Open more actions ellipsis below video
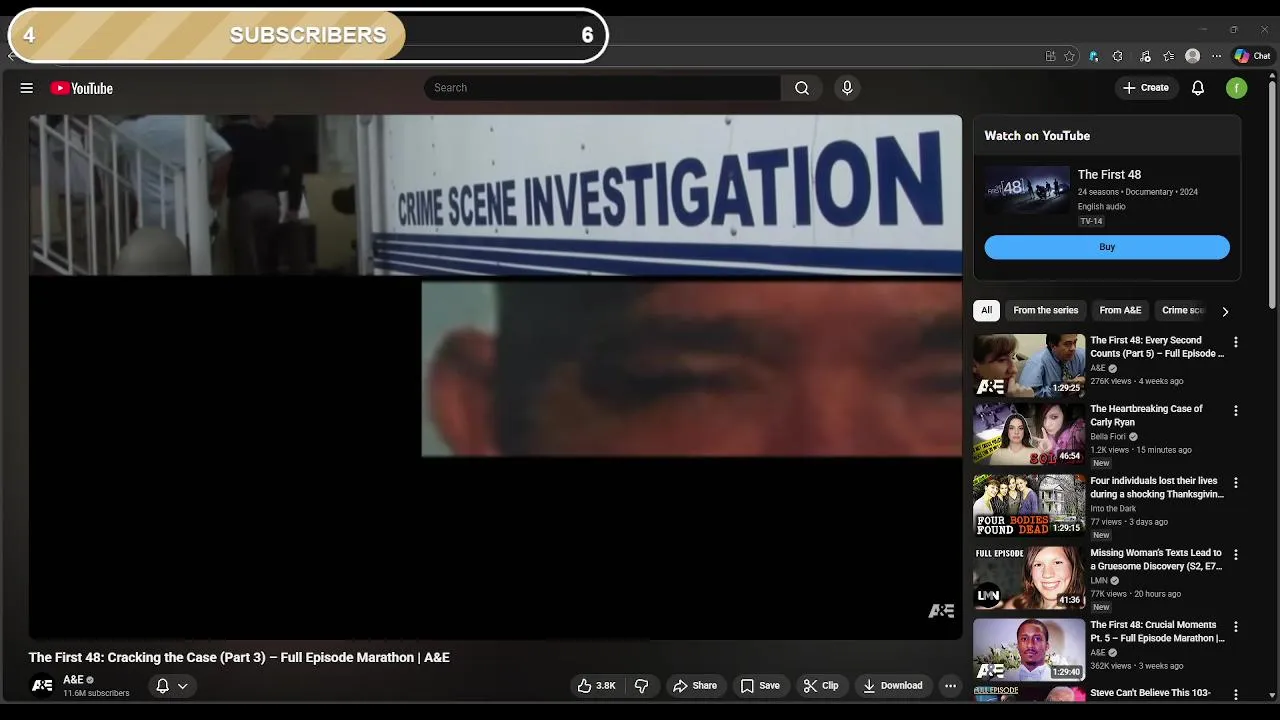The height and width of the screenshot is (720, 1280). (x=950, y=686)
